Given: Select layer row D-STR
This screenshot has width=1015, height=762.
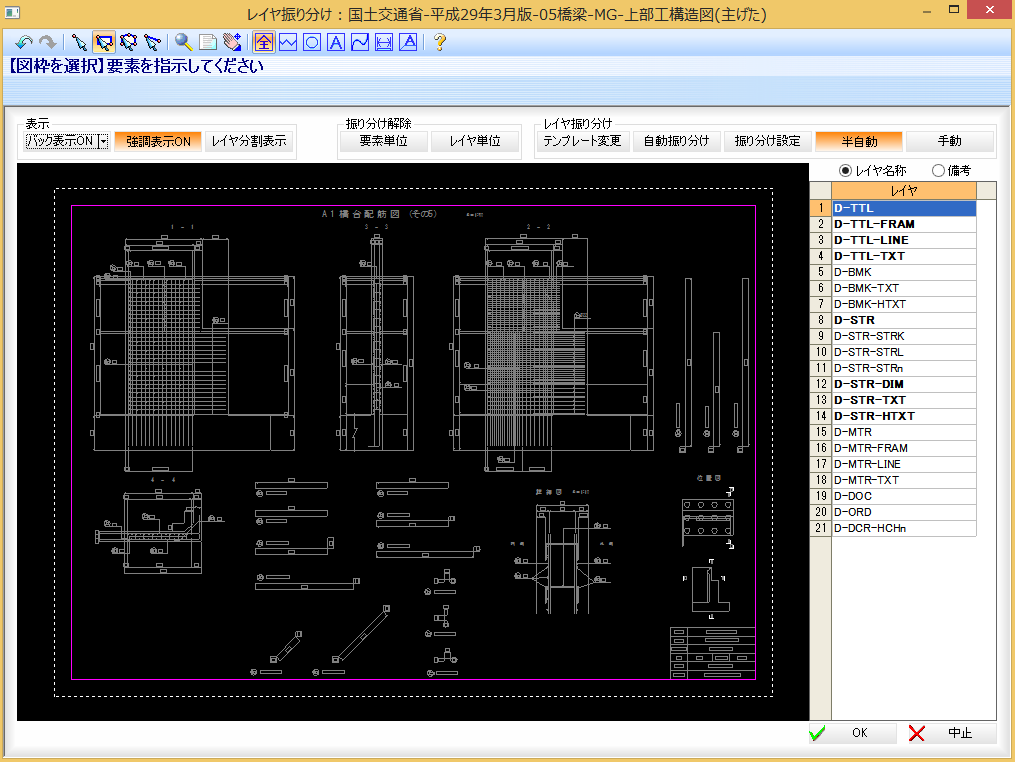Looking at the screenshot, I should (904, 320).
